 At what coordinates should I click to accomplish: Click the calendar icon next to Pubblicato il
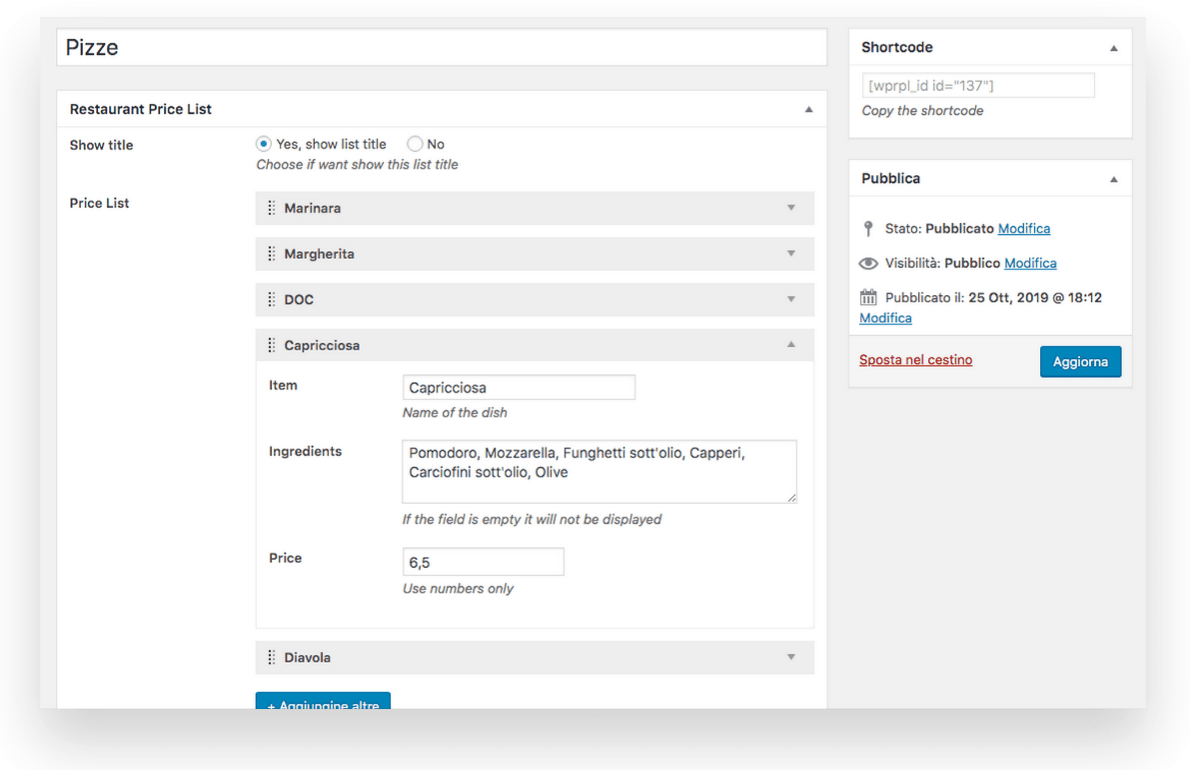pos(868,298)
